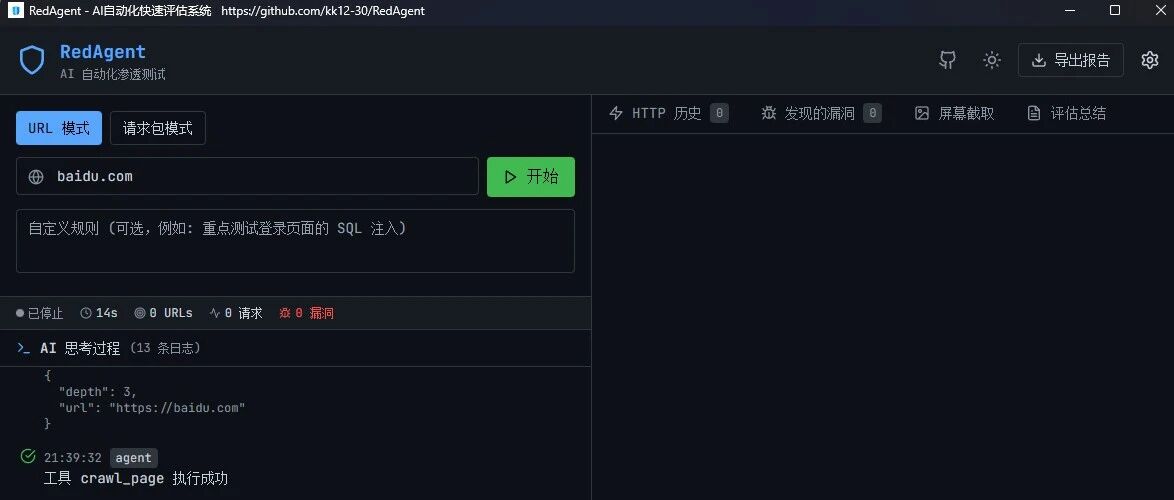This screenshot has height=500, width=1174.
Task: Click the 0 count badge on 发现的漏洞
Action: point(872,113)
